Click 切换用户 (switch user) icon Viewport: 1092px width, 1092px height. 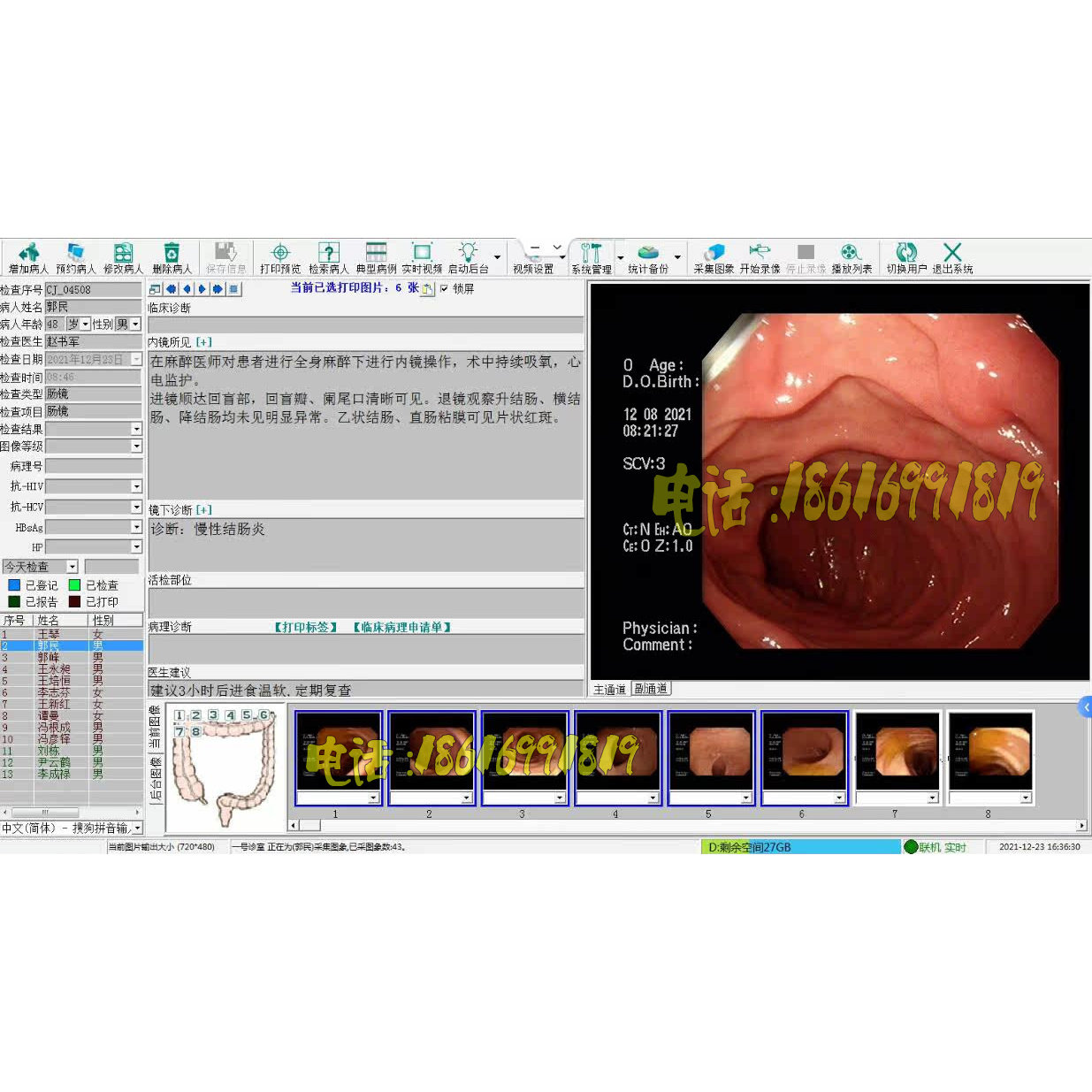(906, 257)
